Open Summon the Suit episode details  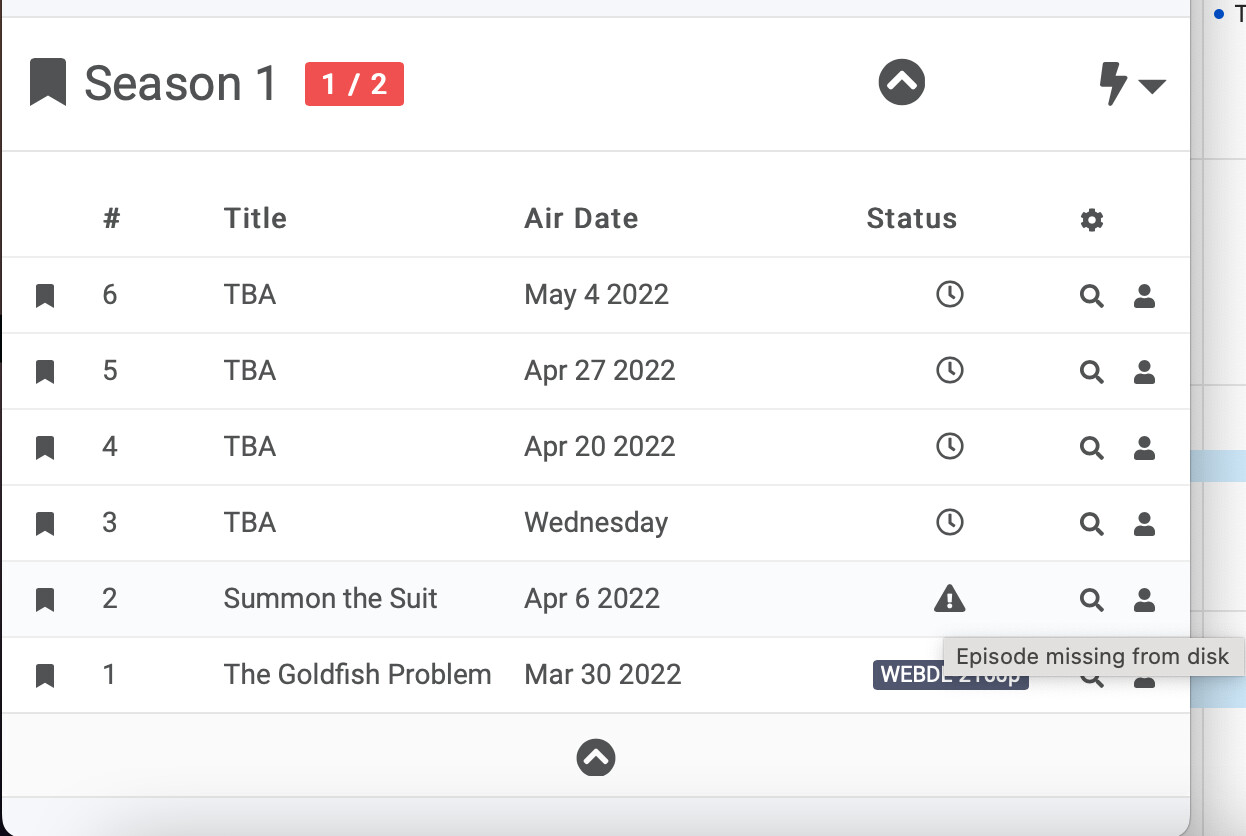tap(330, 599)
